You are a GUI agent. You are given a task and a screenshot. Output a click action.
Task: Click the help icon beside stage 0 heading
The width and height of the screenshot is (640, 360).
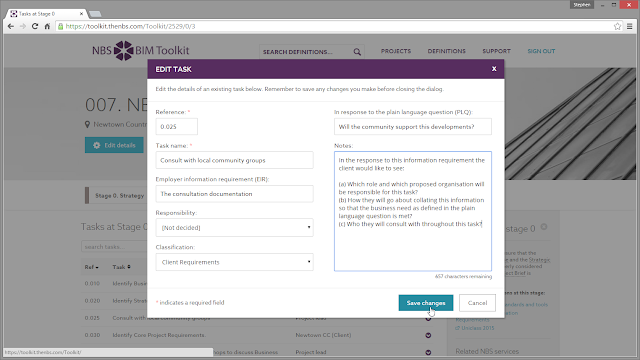point(544,227)
